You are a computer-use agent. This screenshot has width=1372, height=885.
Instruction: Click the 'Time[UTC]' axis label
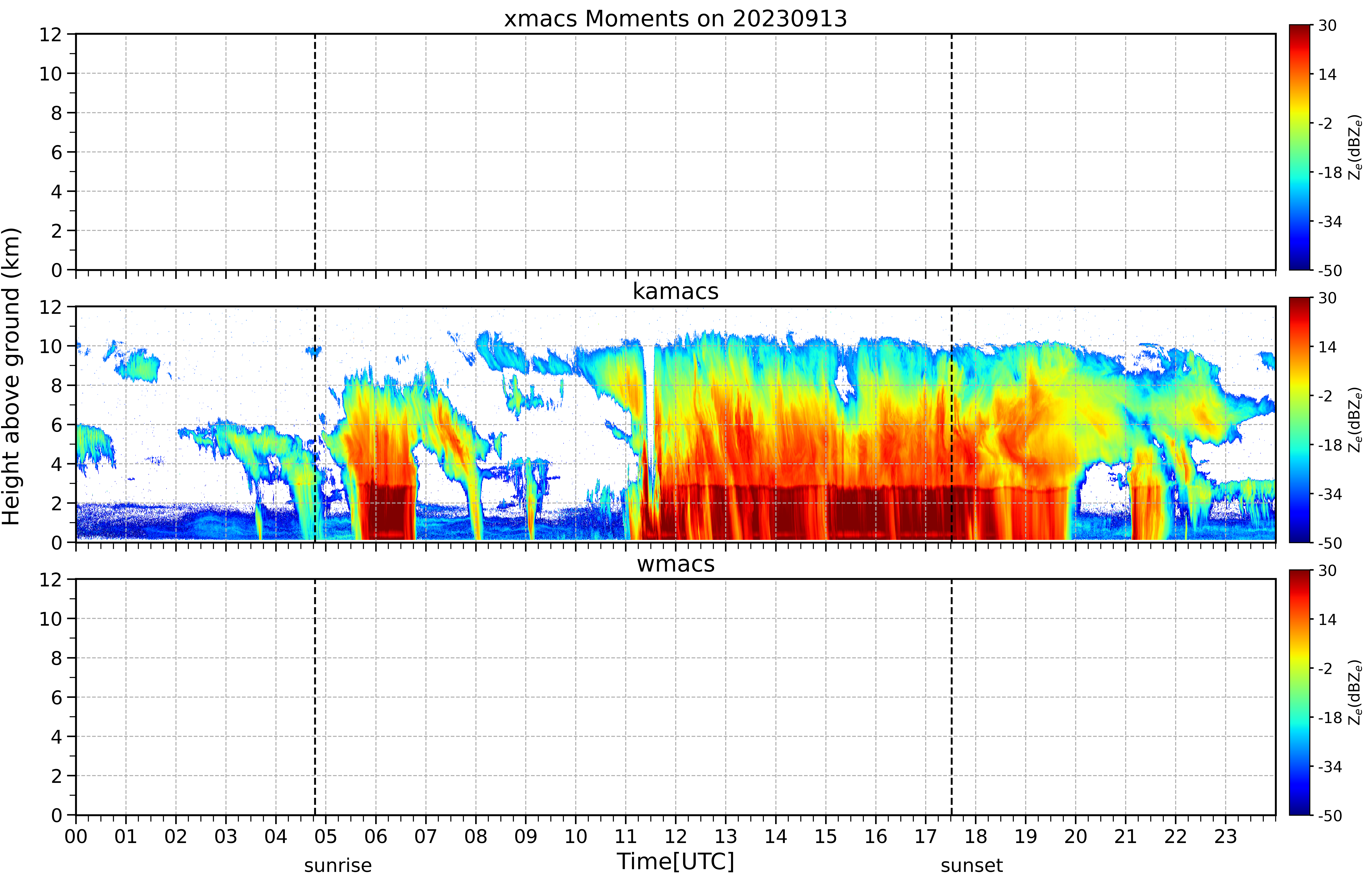click(675, 861)
